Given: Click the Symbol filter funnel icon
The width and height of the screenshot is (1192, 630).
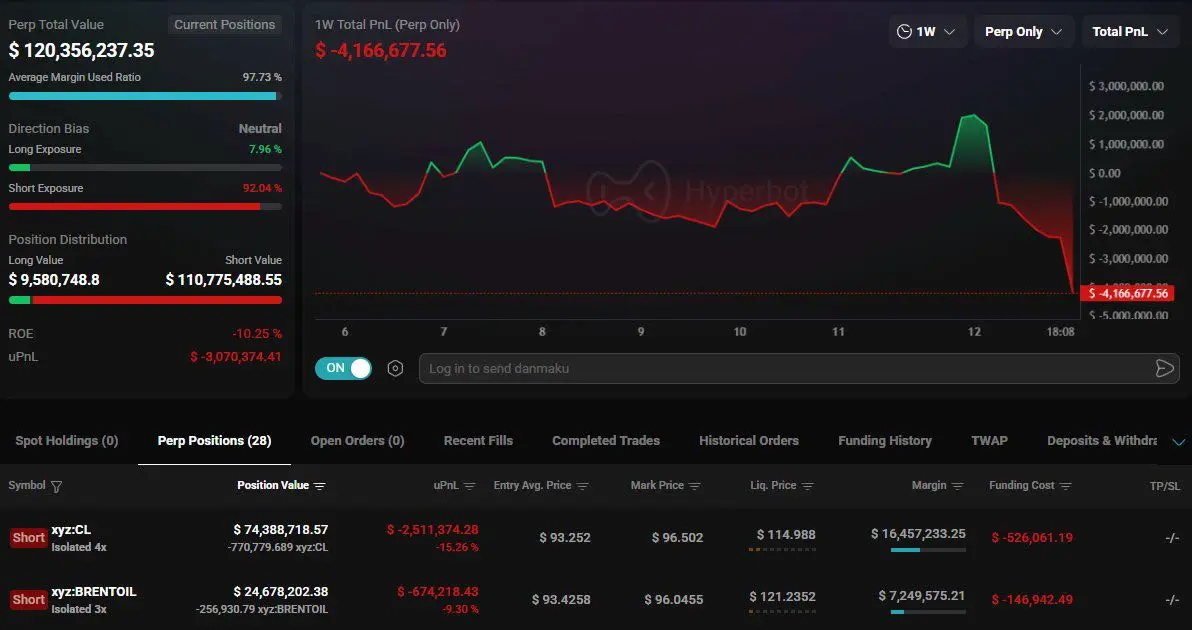Looking at the screenshot, I should pyautogui.click(x=56, y=486).
